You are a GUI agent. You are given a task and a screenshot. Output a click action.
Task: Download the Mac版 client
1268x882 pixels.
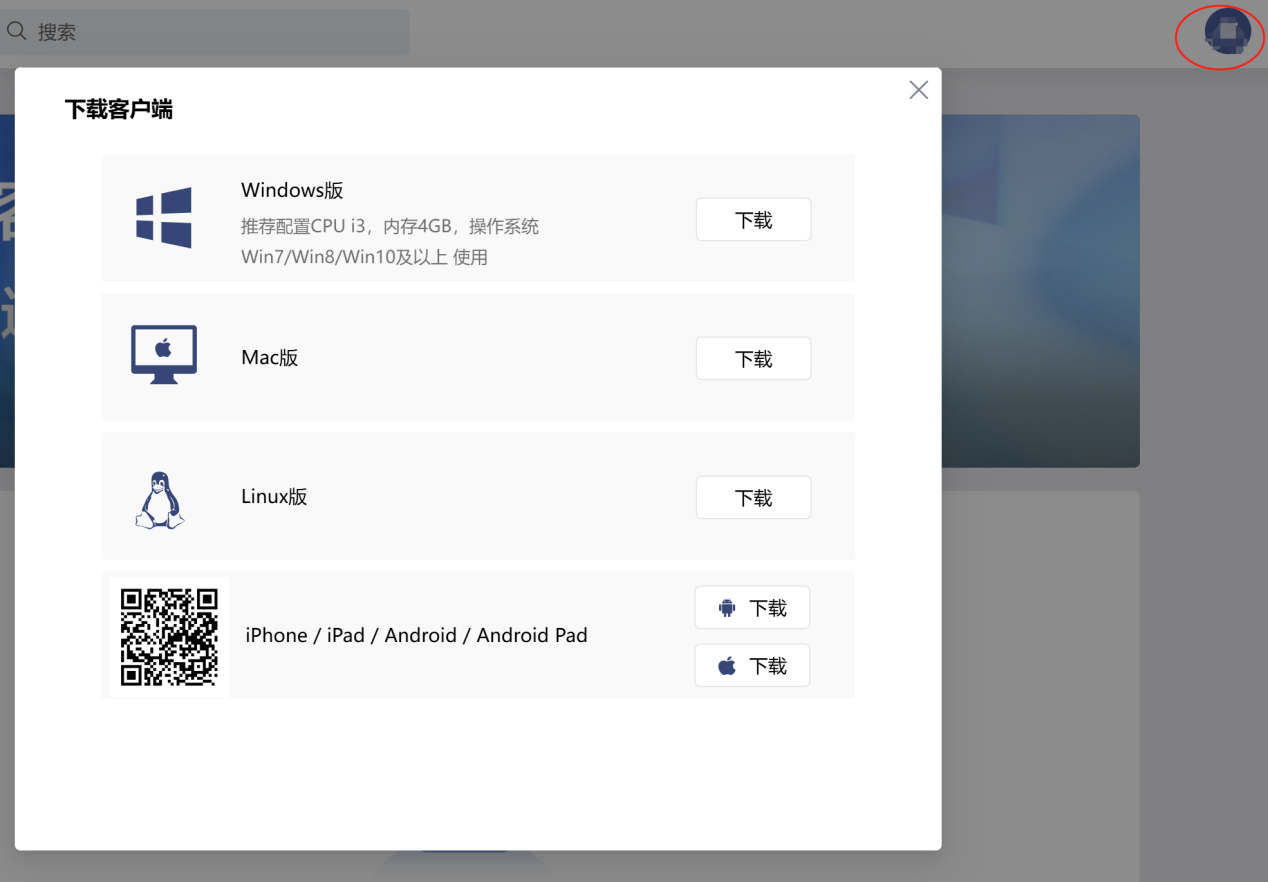tap(753, 359)
